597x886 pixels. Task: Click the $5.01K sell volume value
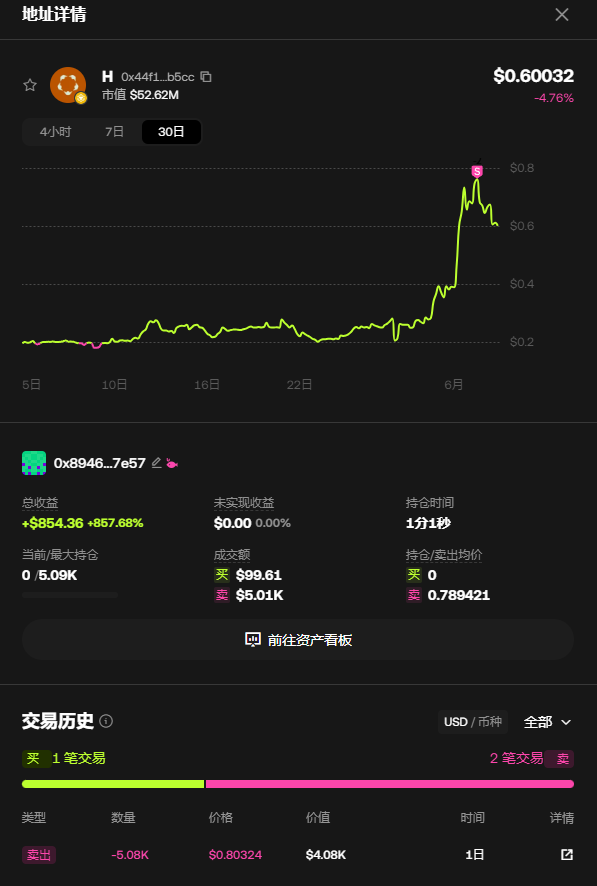pyautogui.click(x=260, y=595)
